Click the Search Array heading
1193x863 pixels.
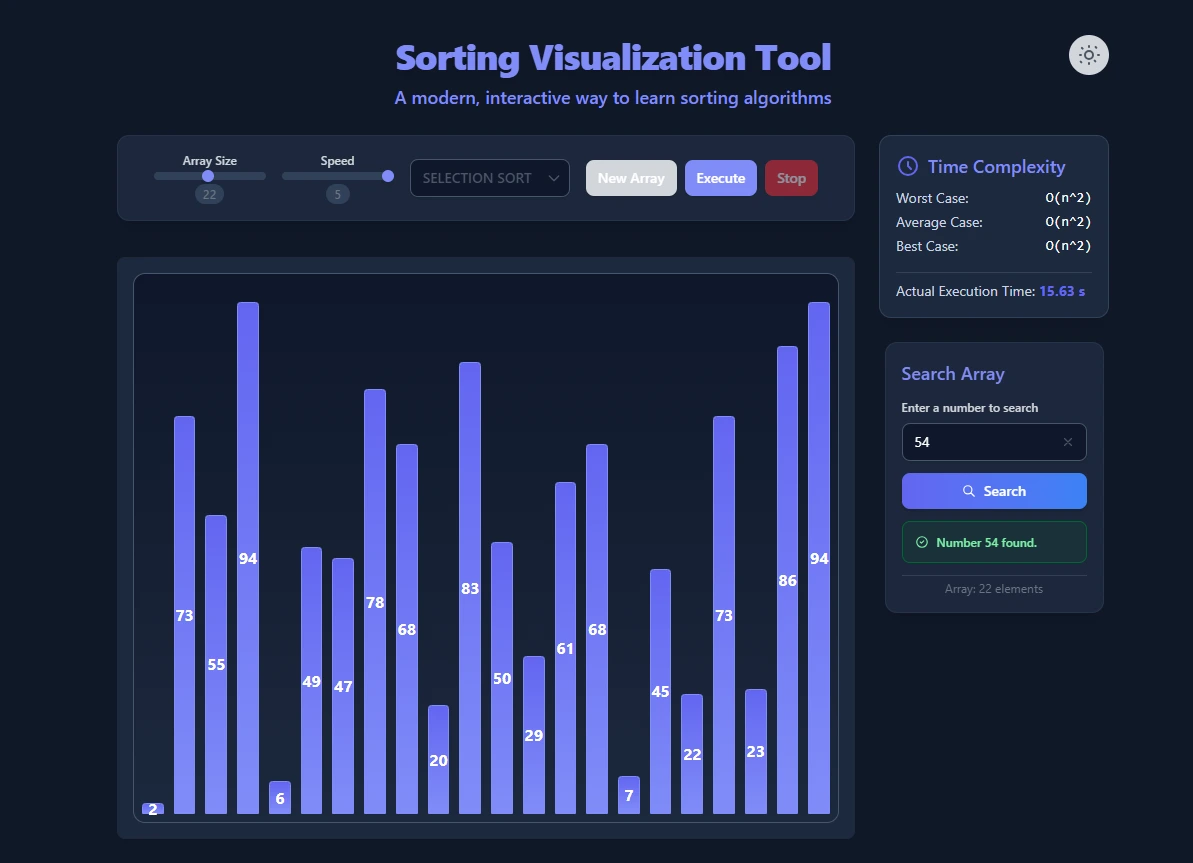pos(953,374)
